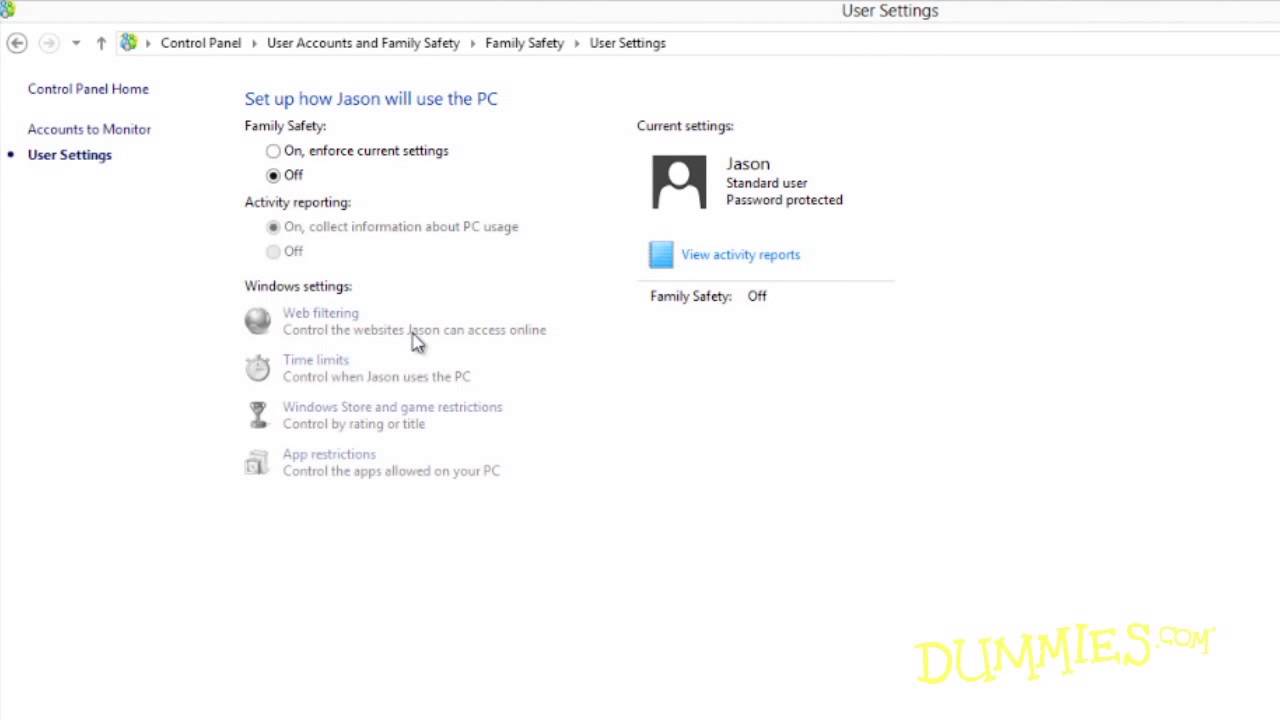Screen dimensions: 1280x720
Task: Open View activity reports link
Action: [x=741, y=255]
